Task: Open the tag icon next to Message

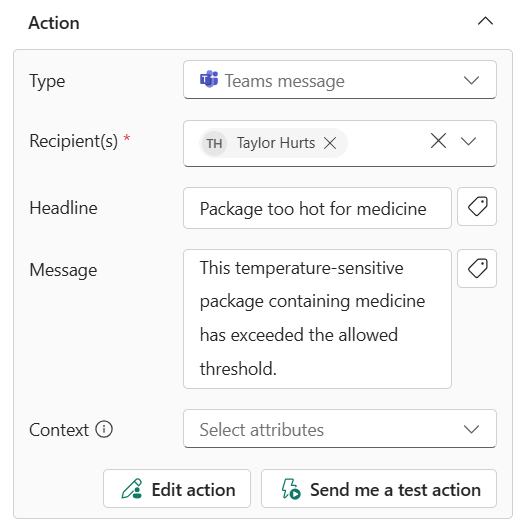Action: click(x=477, y=269)
